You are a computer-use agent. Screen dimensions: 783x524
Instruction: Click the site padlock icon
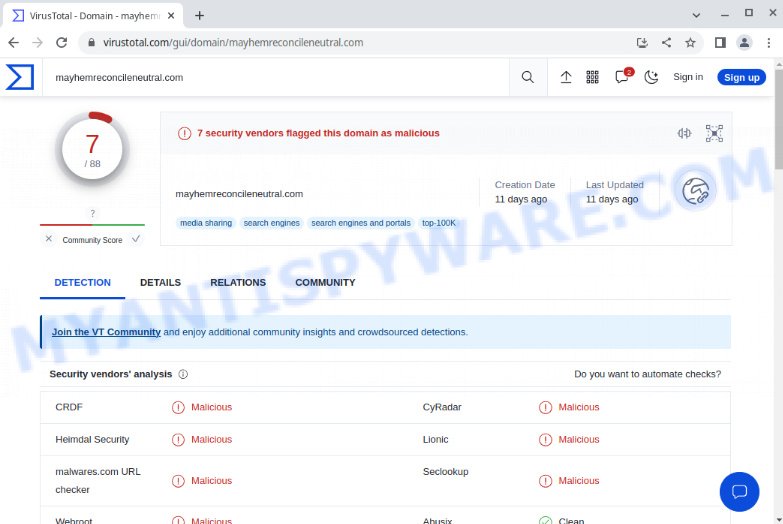tap(91, 42)
